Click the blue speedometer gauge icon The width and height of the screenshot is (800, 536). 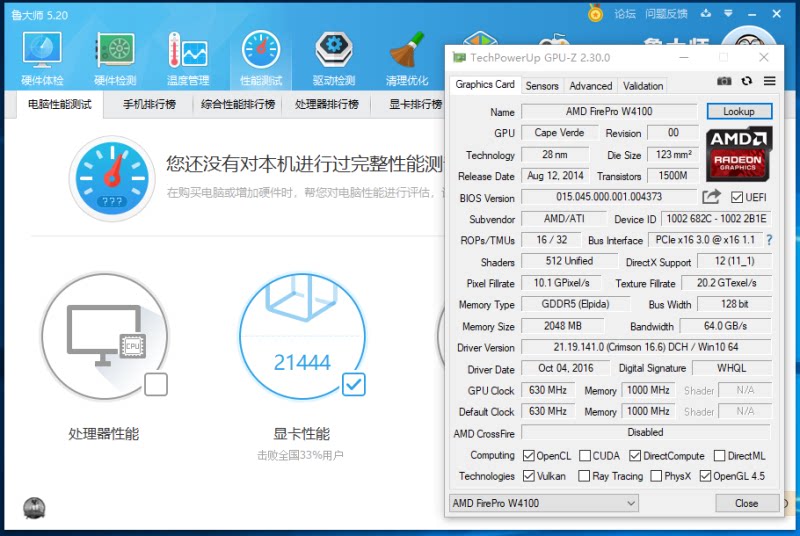[x=112, y=178]
